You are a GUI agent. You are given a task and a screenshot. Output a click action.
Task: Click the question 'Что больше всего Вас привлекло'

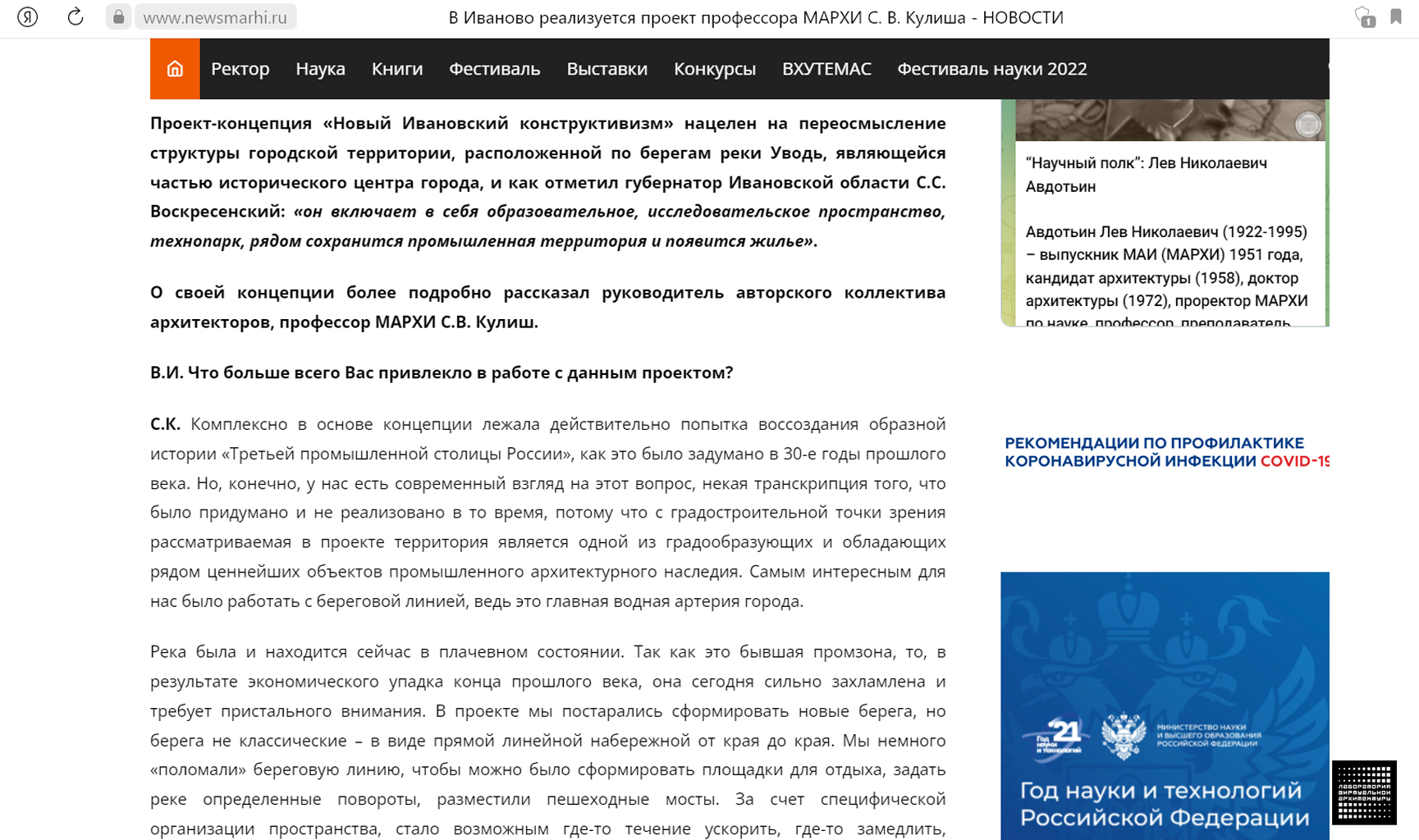tap(442, 372)
